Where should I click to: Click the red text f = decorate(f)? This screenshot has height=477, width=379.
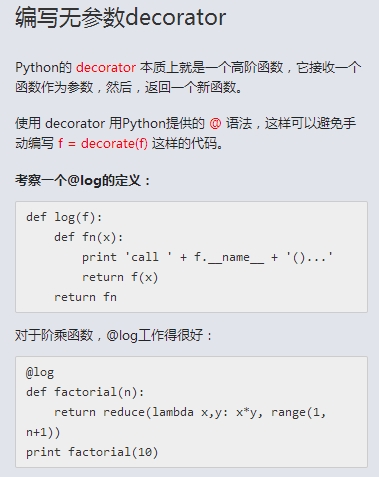click(x=103, y=144)
